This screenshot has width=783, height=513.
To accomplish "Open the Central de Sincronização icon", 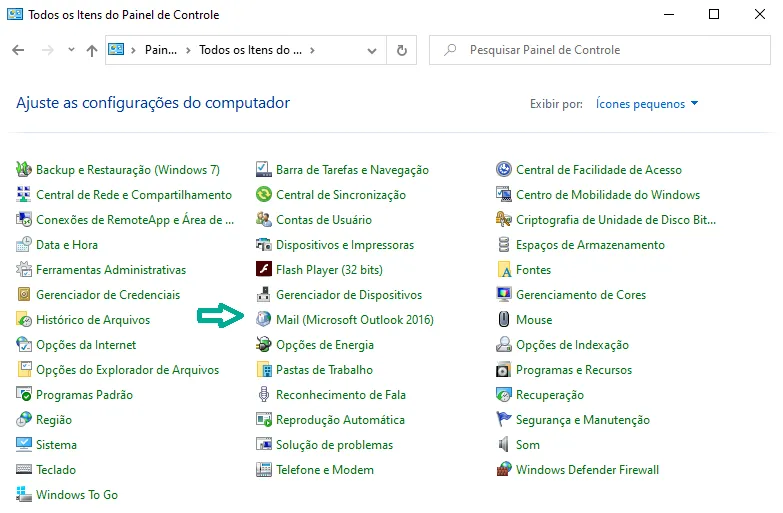I will pos(264,194).
